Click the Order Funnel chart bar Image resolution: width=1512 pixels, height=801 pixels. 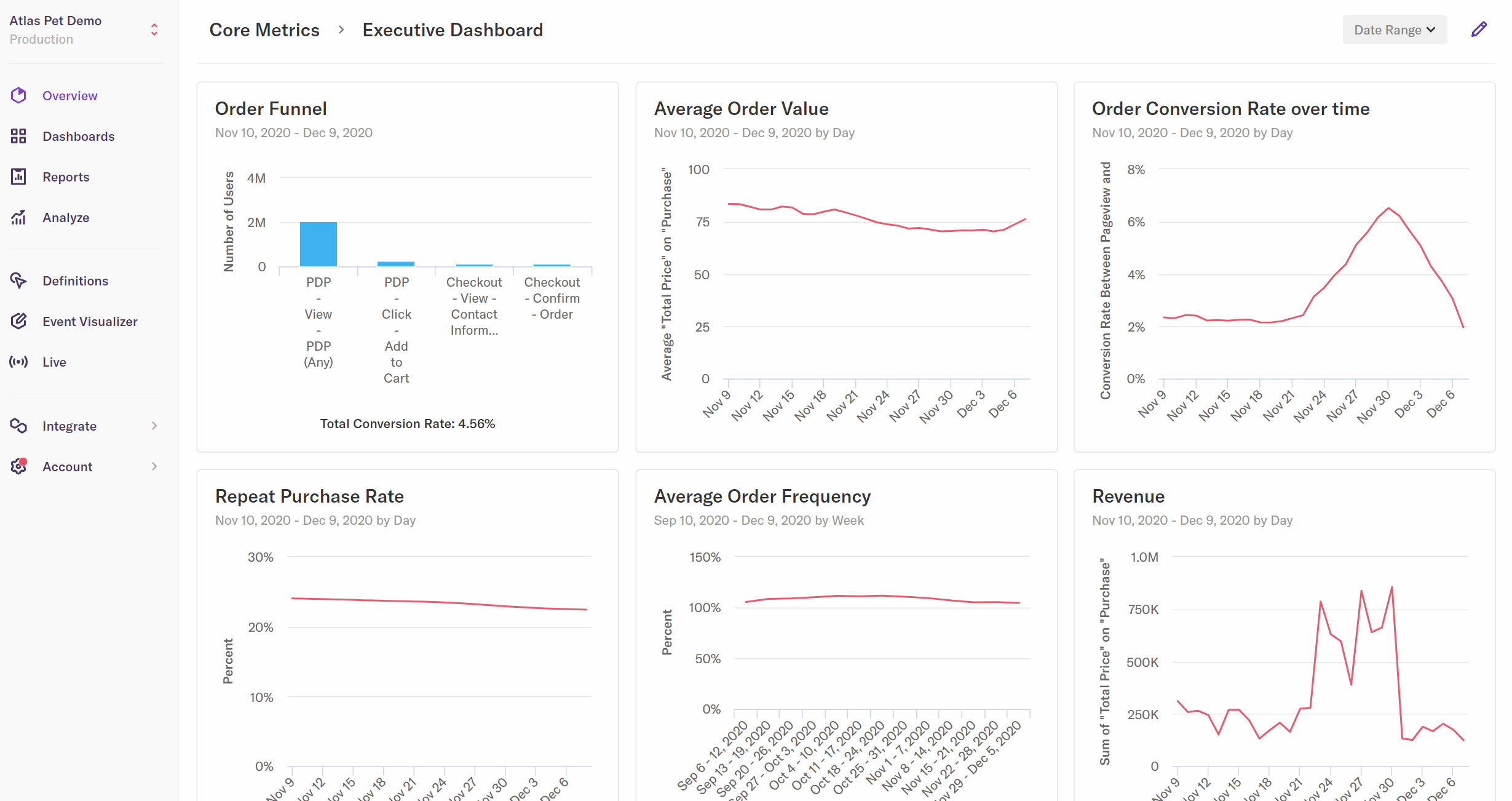pos(319,244)
